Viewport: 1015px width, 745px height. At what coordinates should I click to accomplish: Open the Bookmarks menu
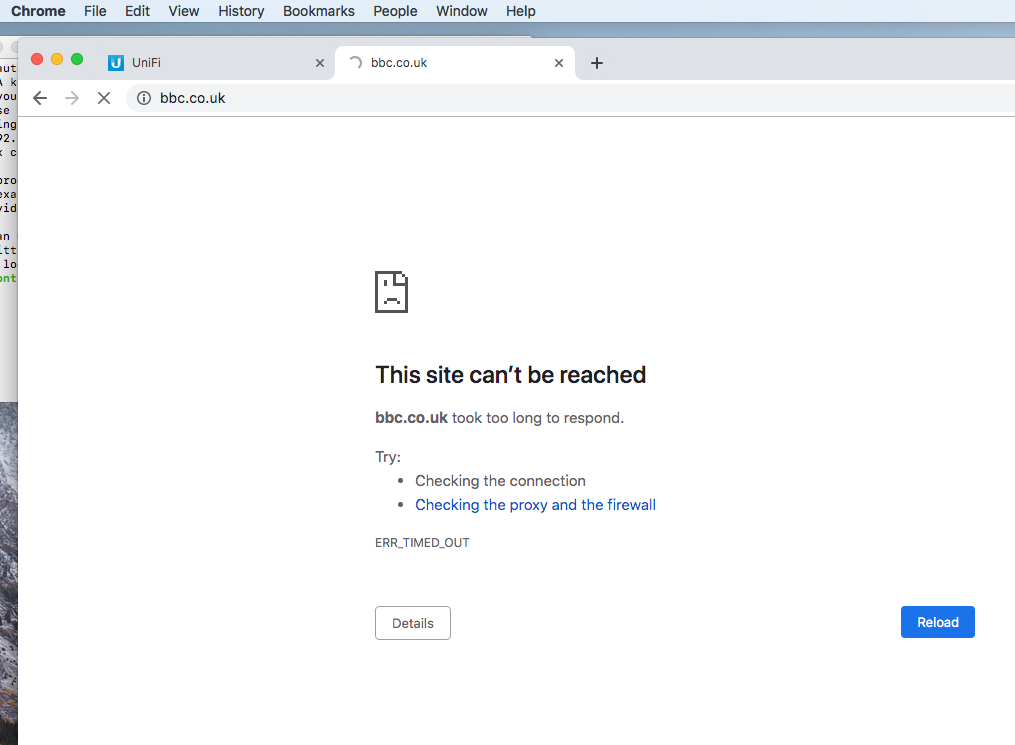click(318, 11)
